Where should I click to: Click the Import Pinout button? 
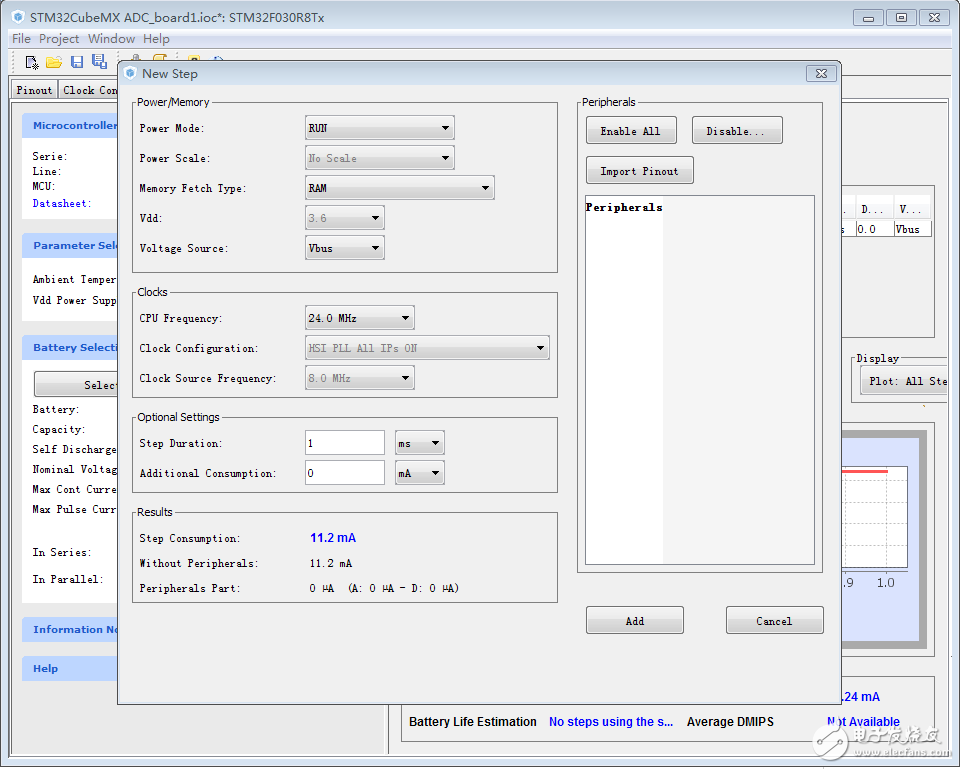coord(639,171)
